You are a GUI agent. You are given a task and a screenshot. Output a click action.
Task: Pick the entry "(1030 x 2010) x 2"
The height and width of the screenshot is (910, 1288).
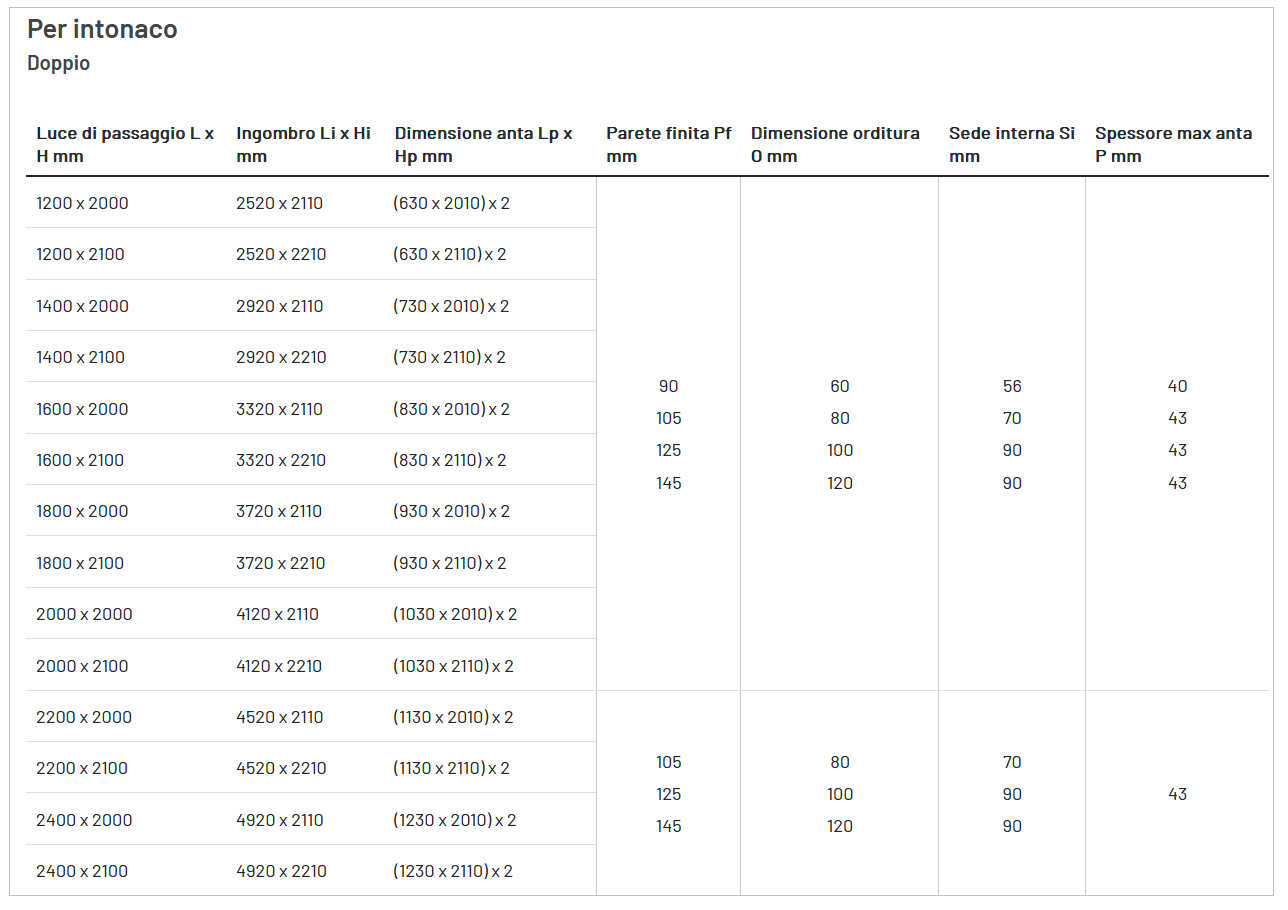pyautogui.click(x=456, y=614)
